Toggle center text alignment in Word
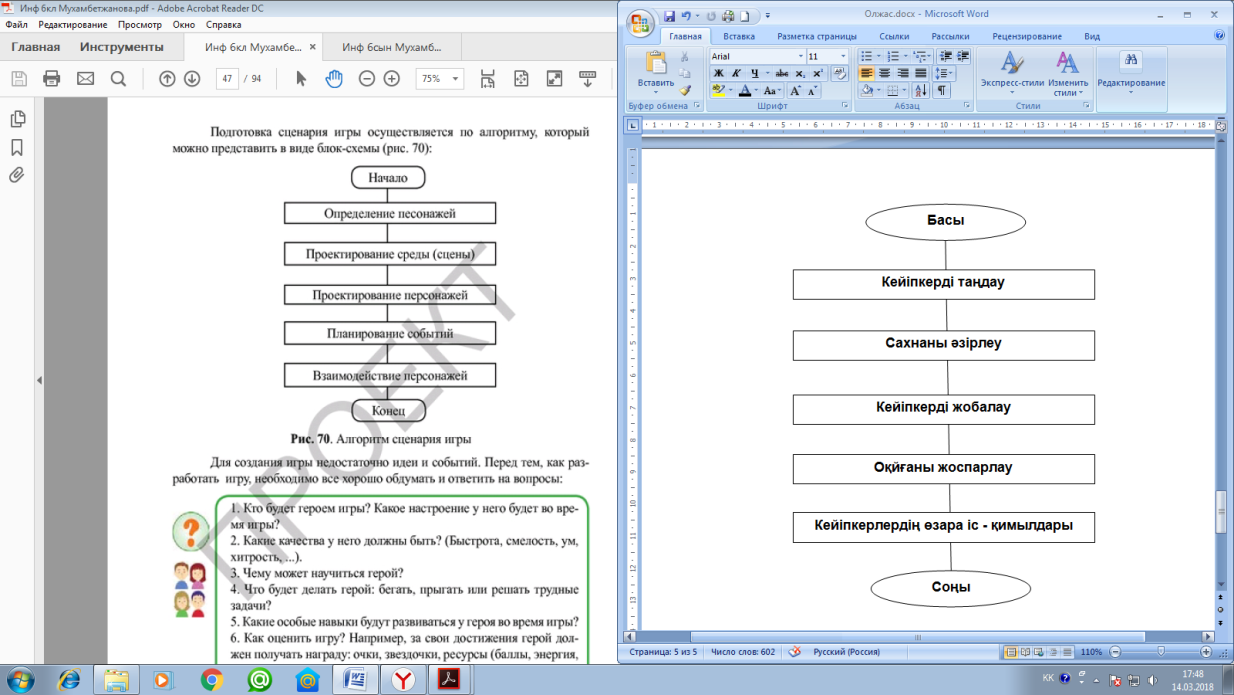This screenshot has height=695, width=1234. click(x=884, y=73)
